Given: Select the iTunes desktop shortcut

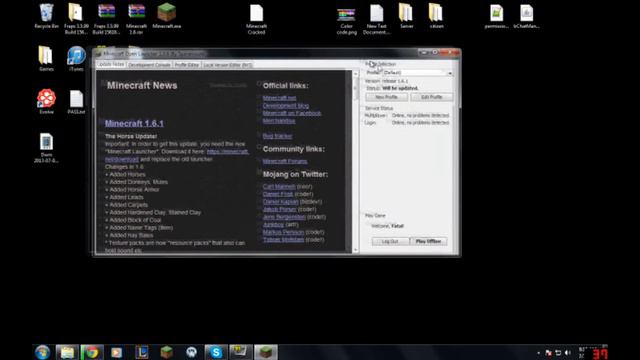Looking at the screenshot, I should tap(76, 59).
